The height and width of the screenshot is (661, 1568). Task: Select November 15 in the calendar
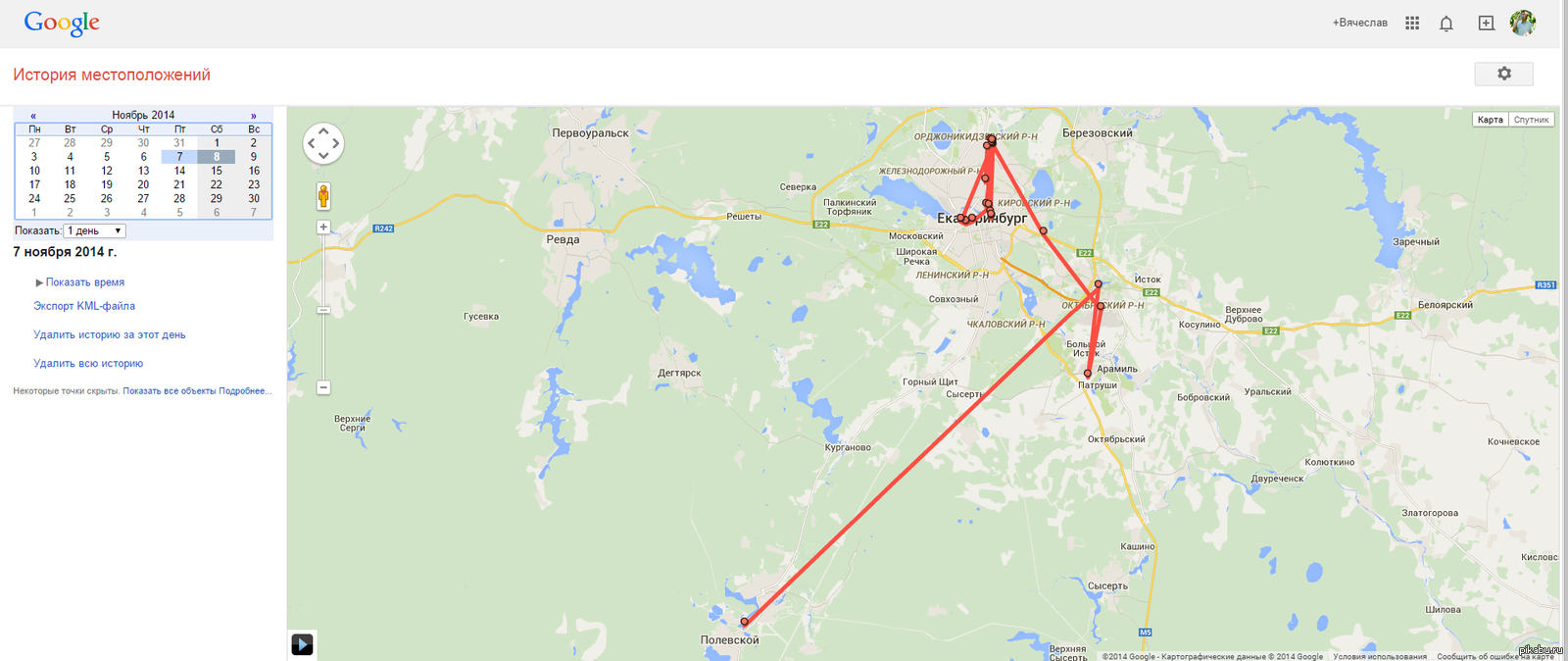point(217,171)
